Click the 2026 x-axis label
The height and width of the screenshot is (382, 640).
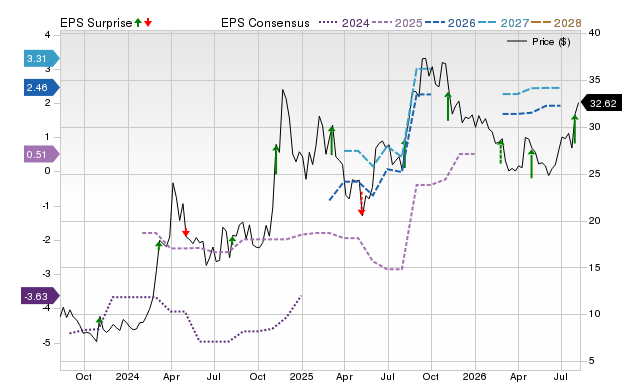click(x=474, y=376)
